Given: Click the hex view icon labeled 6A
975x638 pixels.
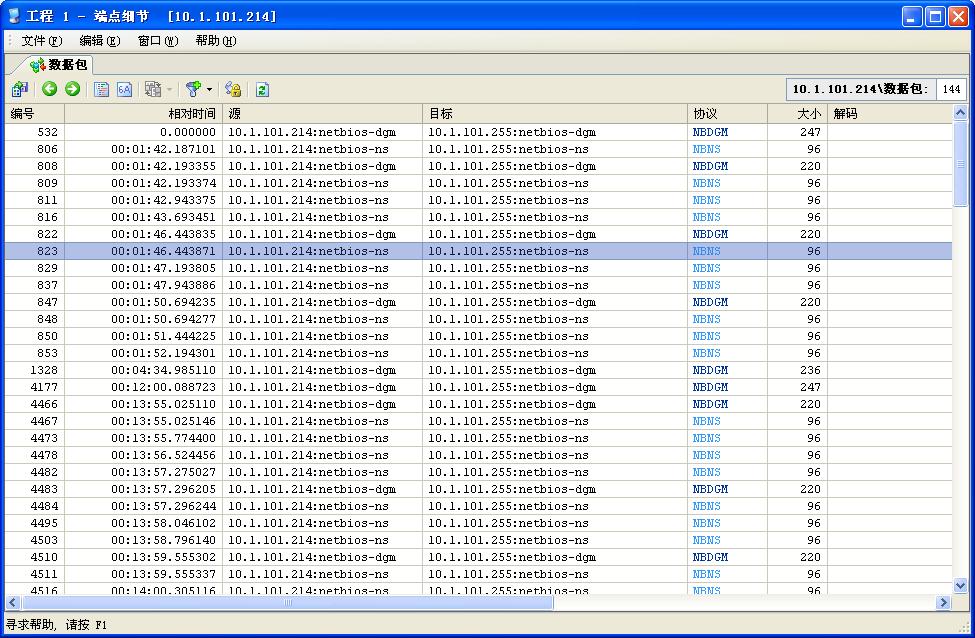Looking at the screenshot, I should pos(125,89).
